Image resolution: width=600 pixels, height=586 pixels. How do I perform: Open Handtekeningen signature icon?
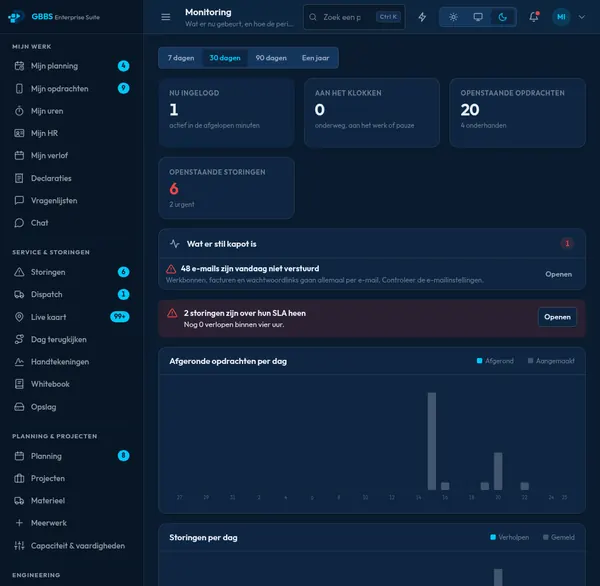tap(19, 362)
